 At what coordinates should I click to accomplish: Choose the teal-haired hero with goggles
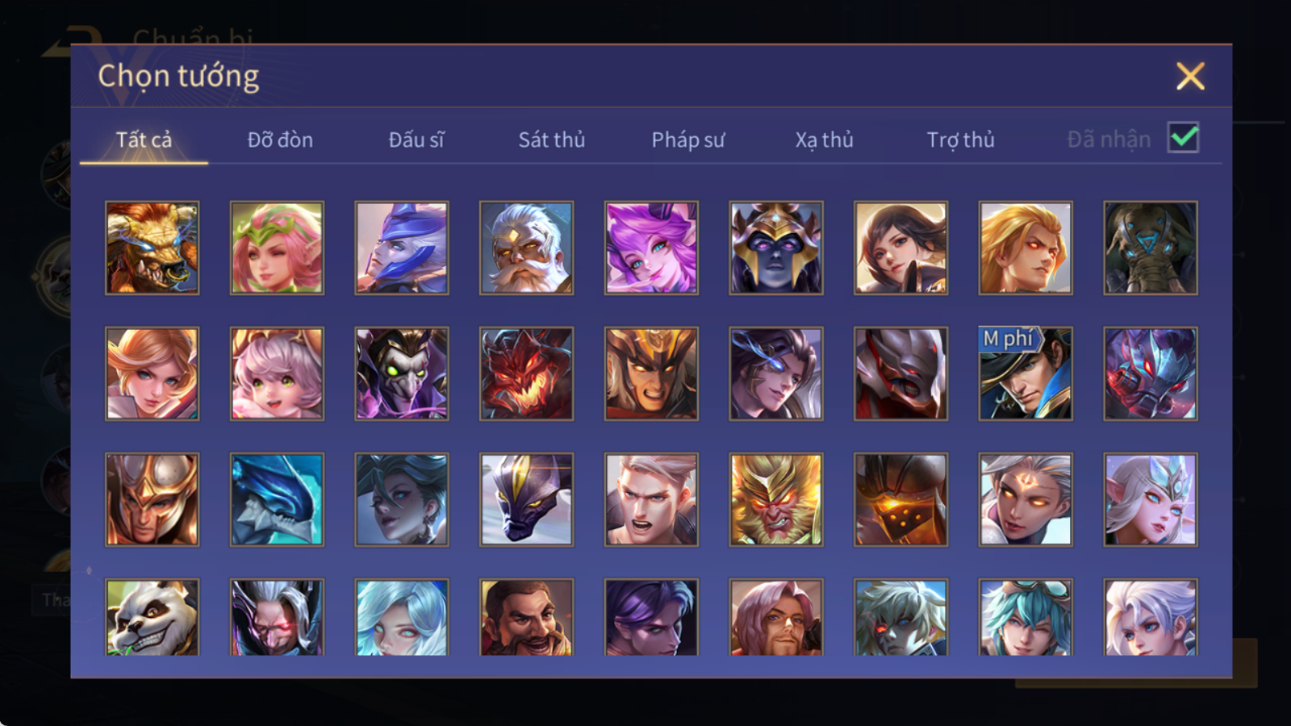(1025, 617)
